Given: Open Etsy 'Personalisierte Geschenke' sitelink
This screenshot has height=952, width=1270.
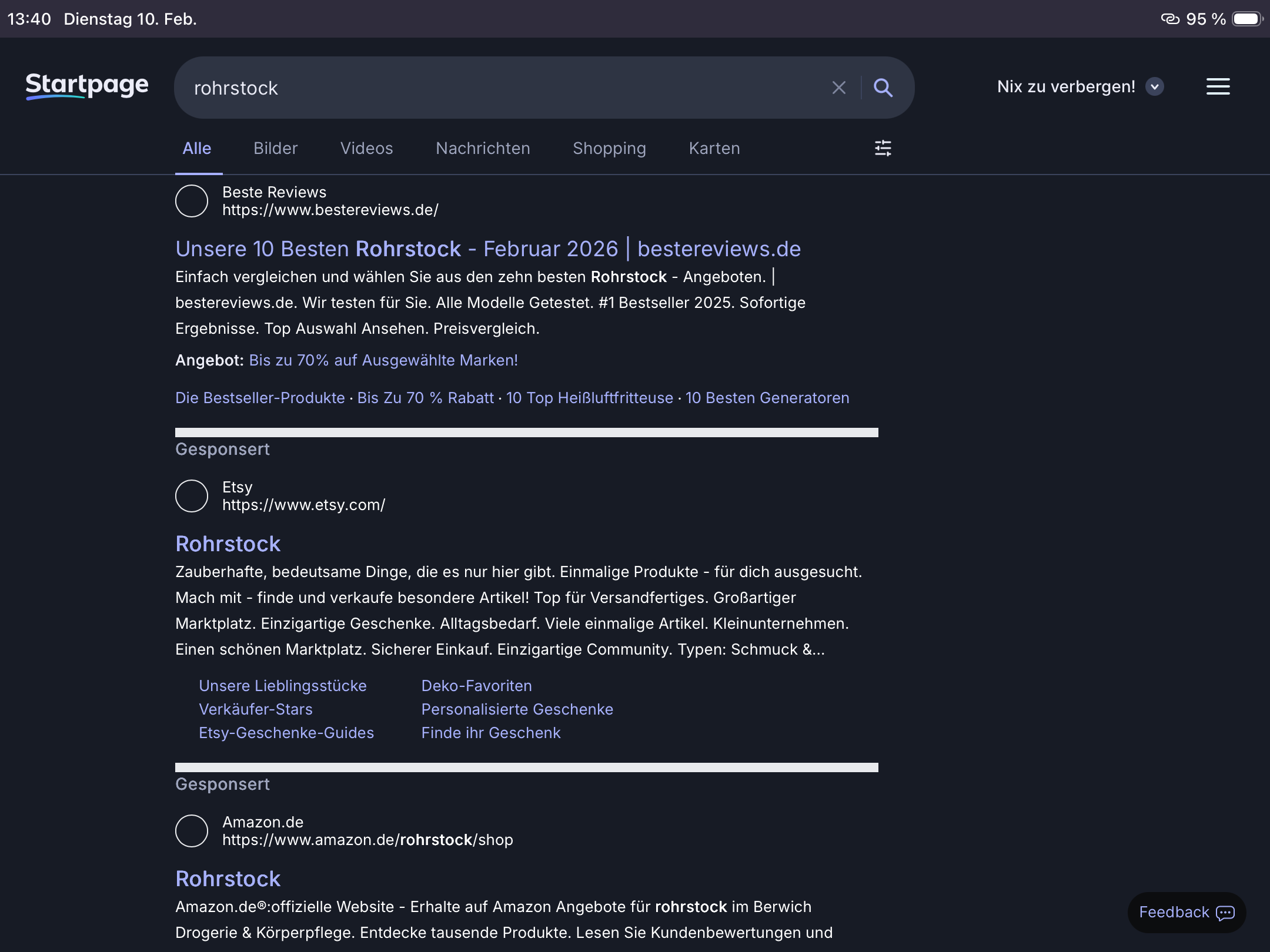Looking at the screenshot, I should (x=517, y=709).
